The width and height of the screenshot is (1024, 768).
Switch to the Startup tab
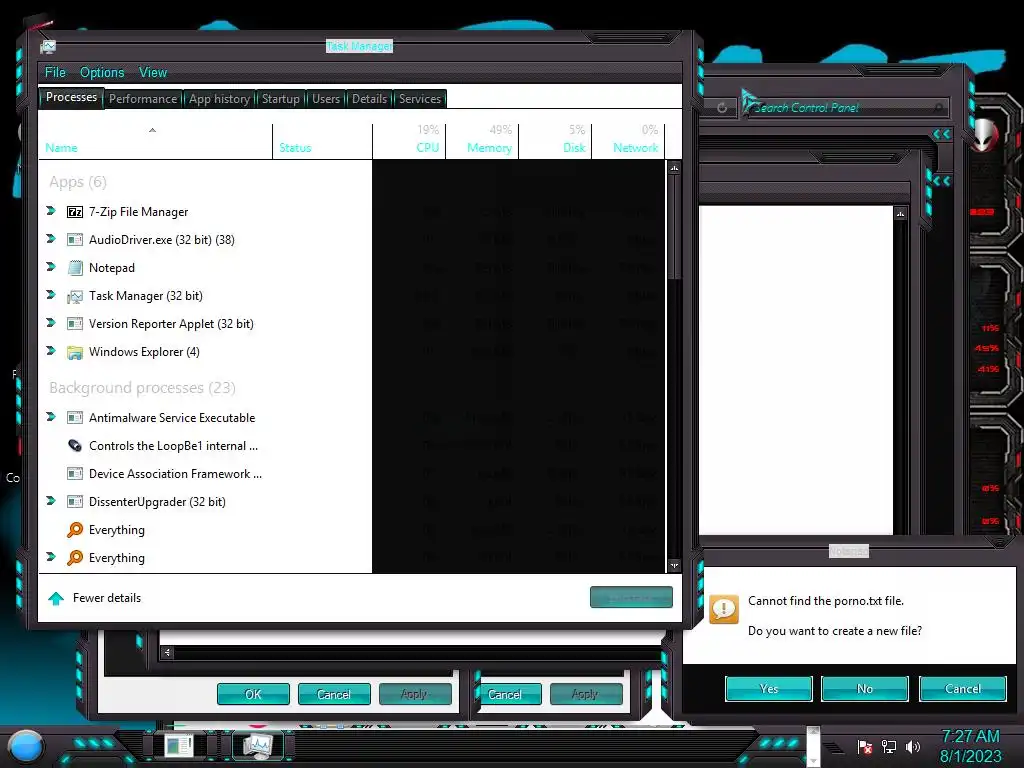[x=281, y=99]
